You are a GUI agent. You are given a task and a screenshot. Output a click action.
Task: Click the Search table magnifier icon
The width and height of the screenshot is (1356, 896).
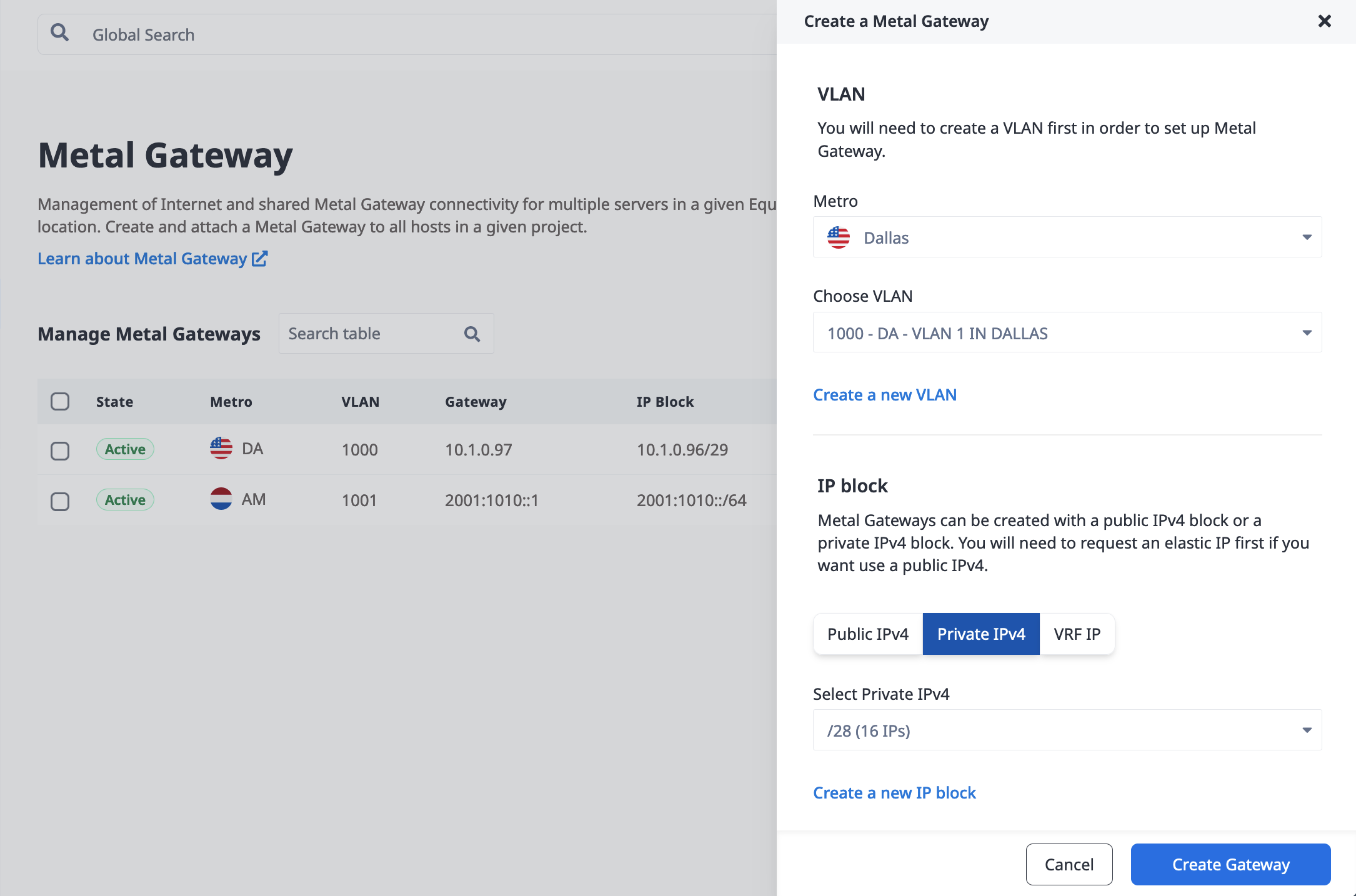(x=472, y=334)
